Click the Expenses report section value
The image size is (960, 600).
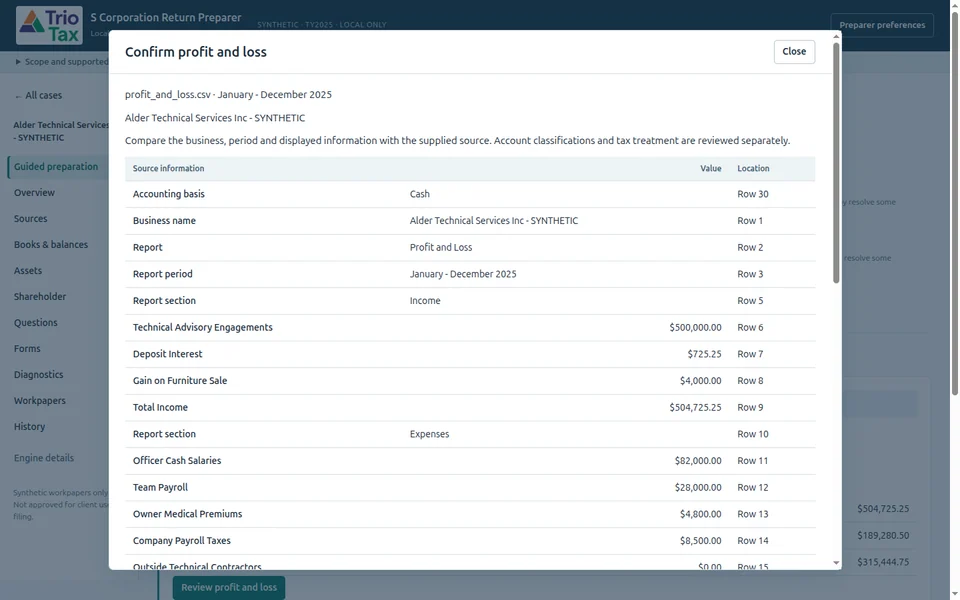(x=429, y=434)
